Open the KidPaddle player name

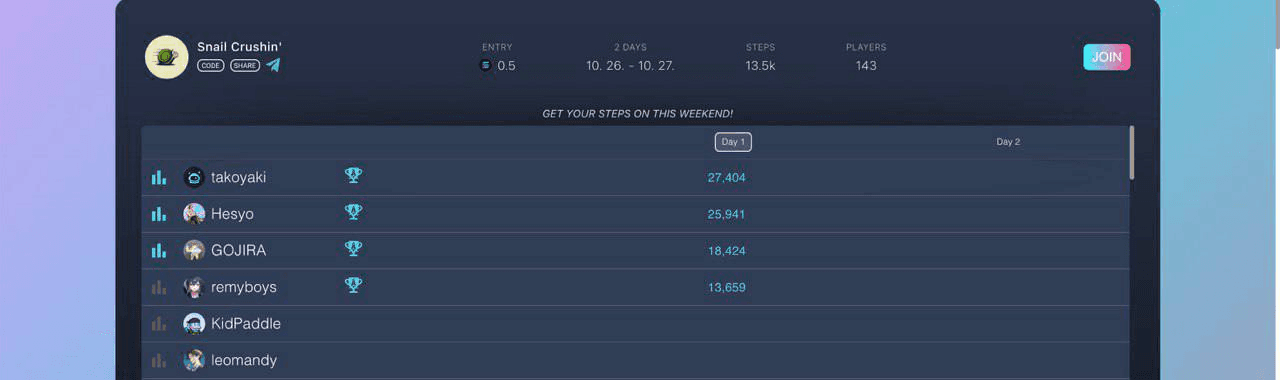(246, 324)
